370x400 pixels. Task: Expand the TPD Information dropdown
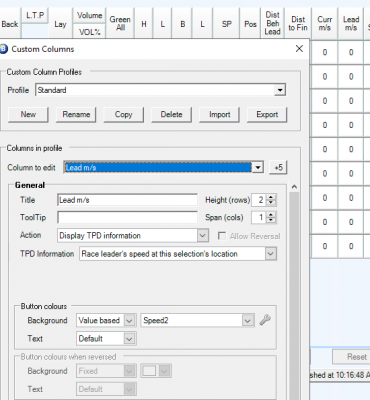(271, 254)
